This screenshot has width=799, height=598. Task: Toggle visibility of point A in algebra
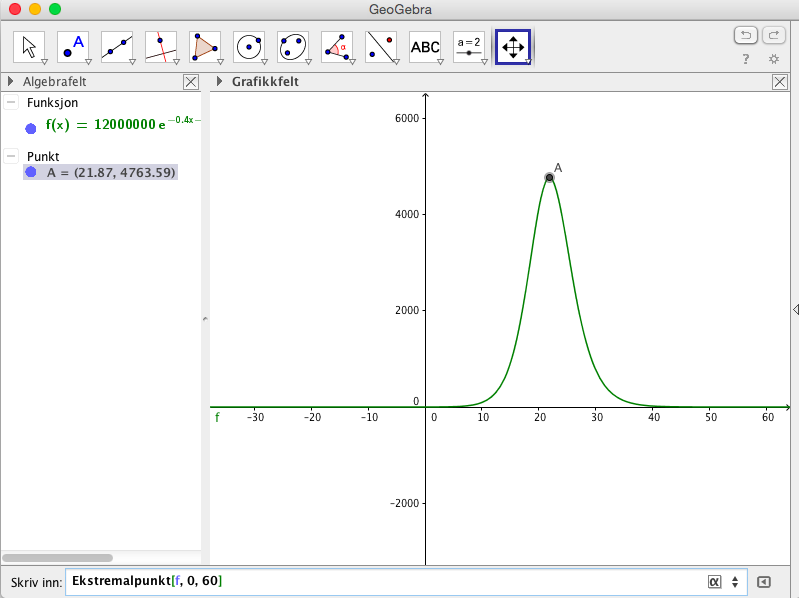(x=31, y=172)
